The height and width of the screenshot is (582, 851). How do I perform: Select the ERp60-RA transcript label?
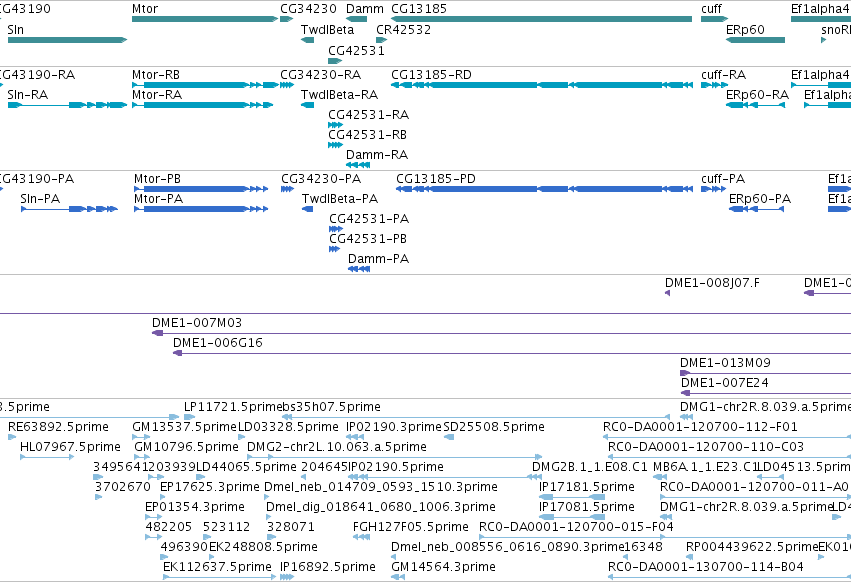[x=758, y=95]
